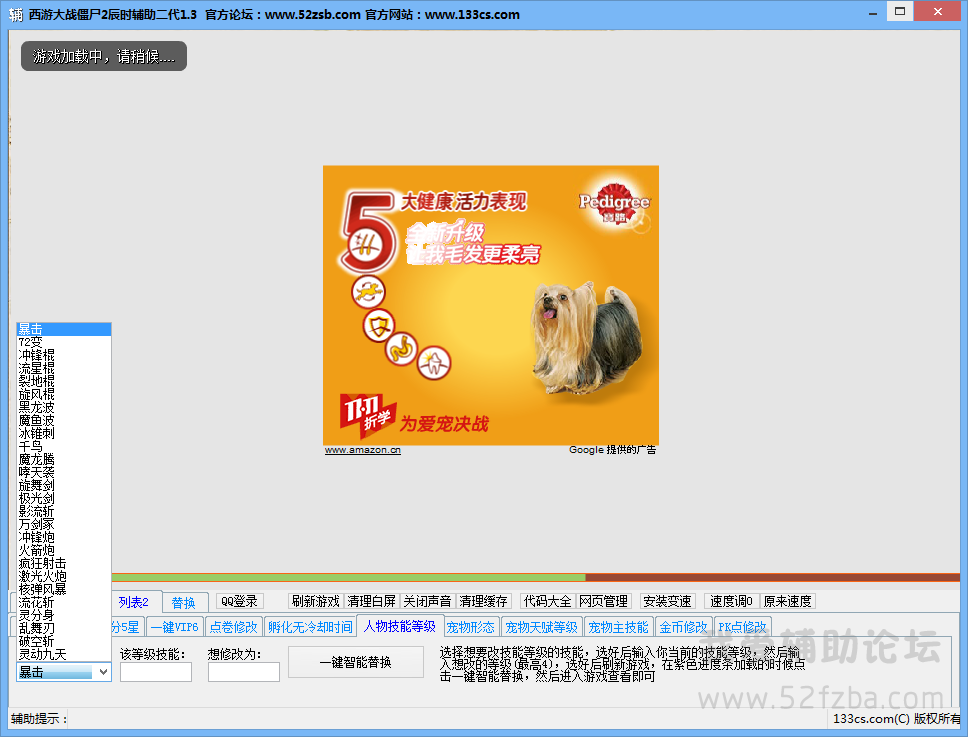Image resolution: width=968 pixels, height=737 pixels.
Task: Click the green loading progress bar
Action: [x=348, y=578]
